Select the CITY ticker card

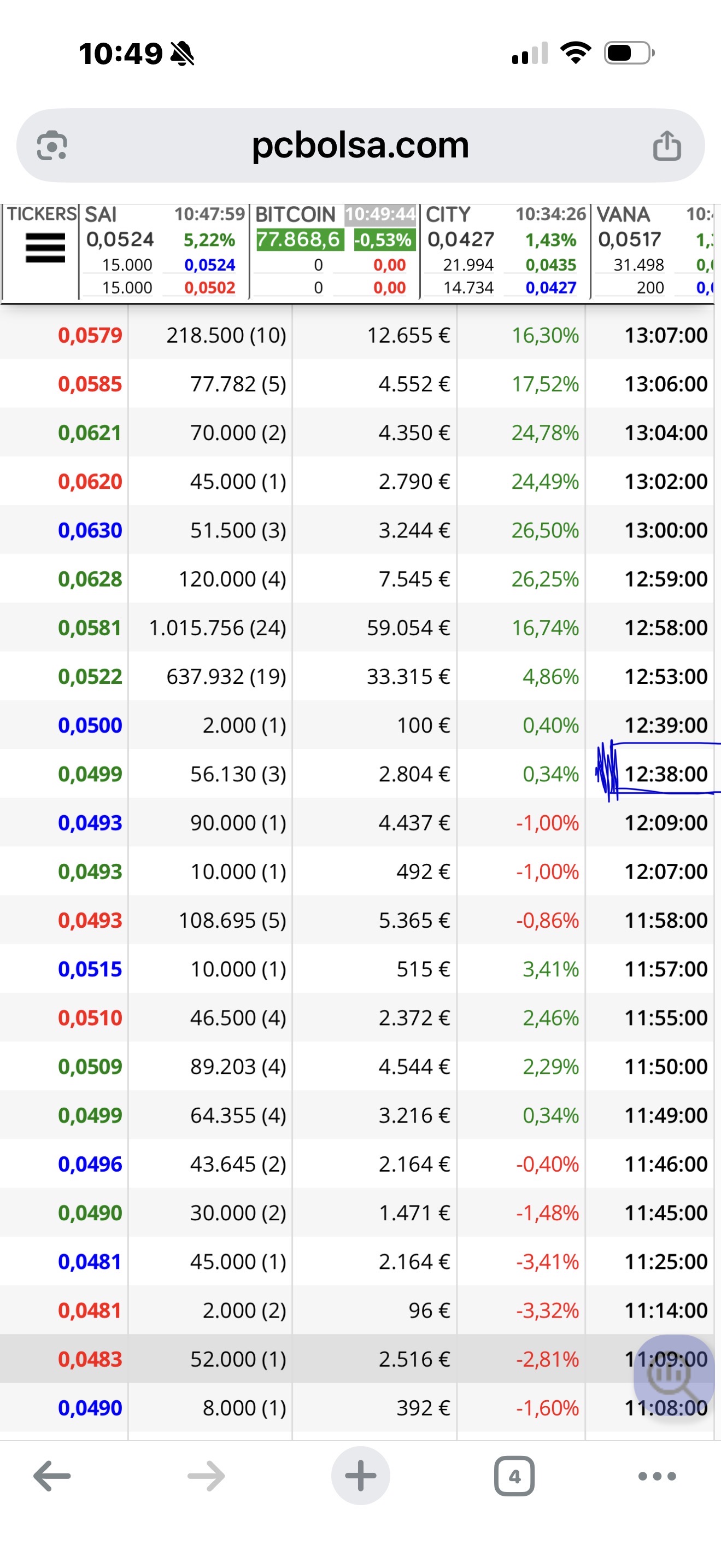tap(505, 251)
